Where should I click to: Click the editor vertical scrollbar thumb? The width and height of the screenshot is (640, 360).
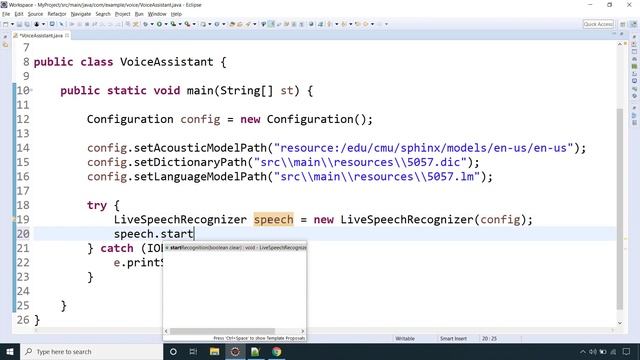tap(620, 208)
